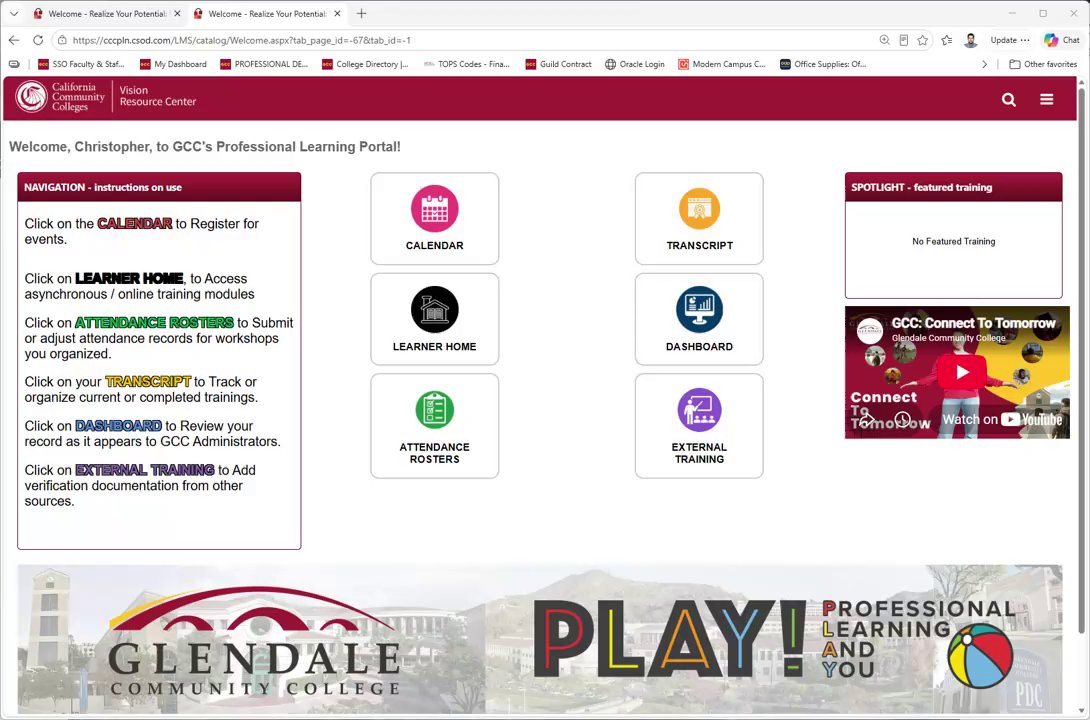Viewport: 1090px width, 720px height.
Task: Click the ATTENDANCE ROSTERS tile label
Action: point(434,453)
